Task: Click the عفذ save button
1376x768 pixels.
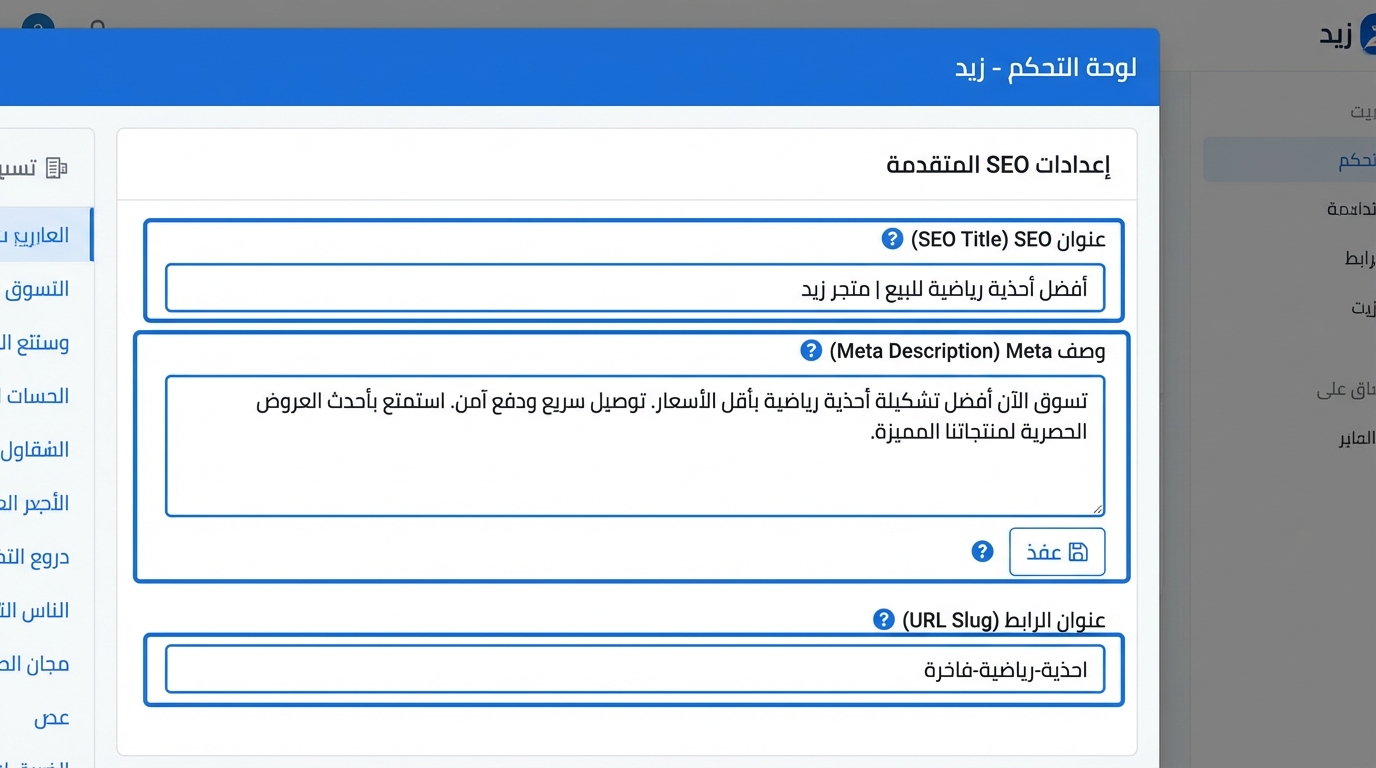Action: [x=1056, y=551]
